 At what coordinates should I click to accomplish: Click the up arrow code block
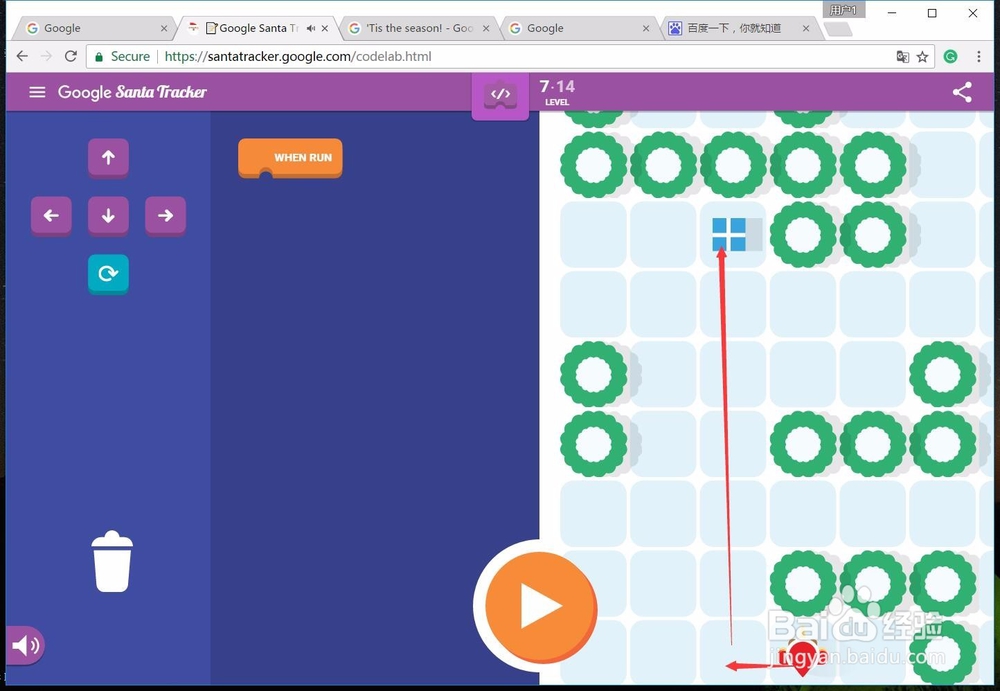tap(108, 158)
